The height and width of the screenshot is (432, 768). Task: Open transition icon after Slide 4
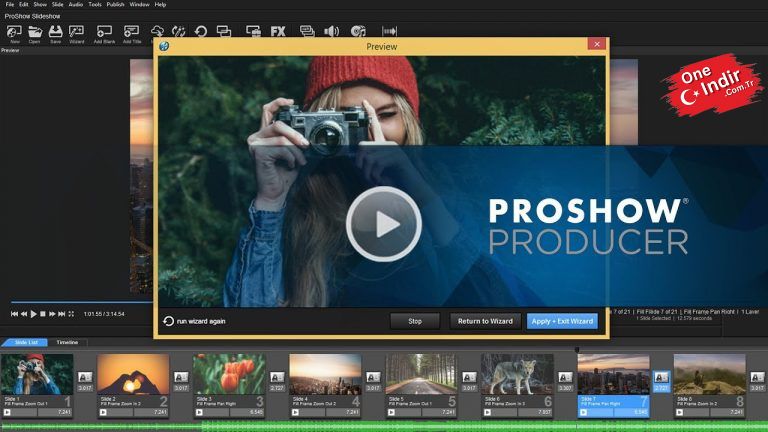(x=373, y=377)
